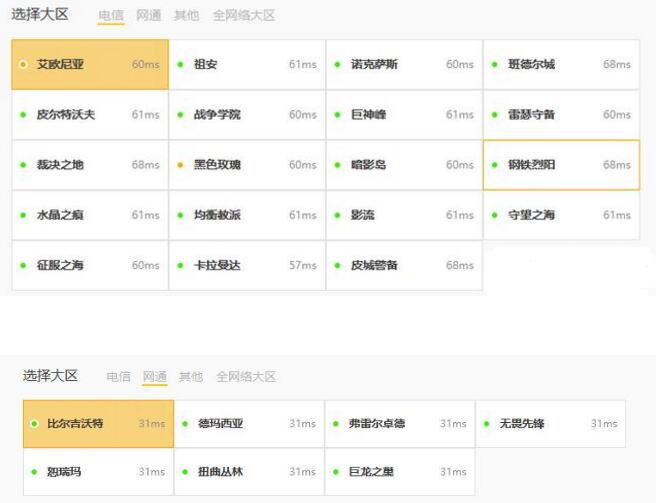Open the 其他 tab in the lower panel
Image resolution: width=656 pixels, height=503 pixels.
point(190,377)
